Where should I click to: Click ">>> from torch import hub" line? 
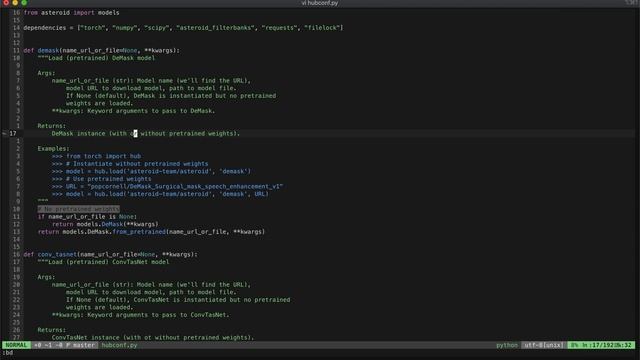tap(96, 156)
